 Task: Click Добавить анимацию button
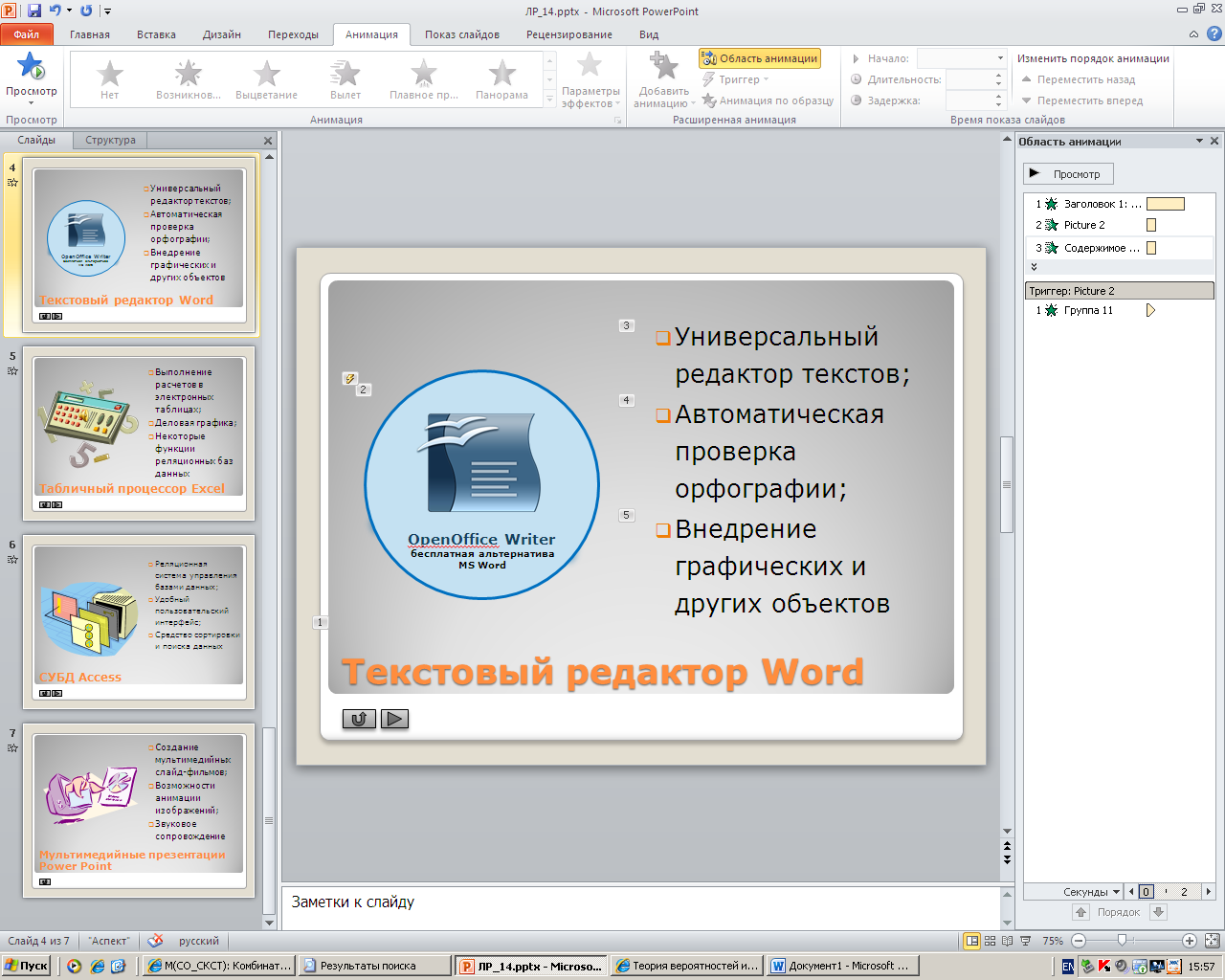pos(664,80)
